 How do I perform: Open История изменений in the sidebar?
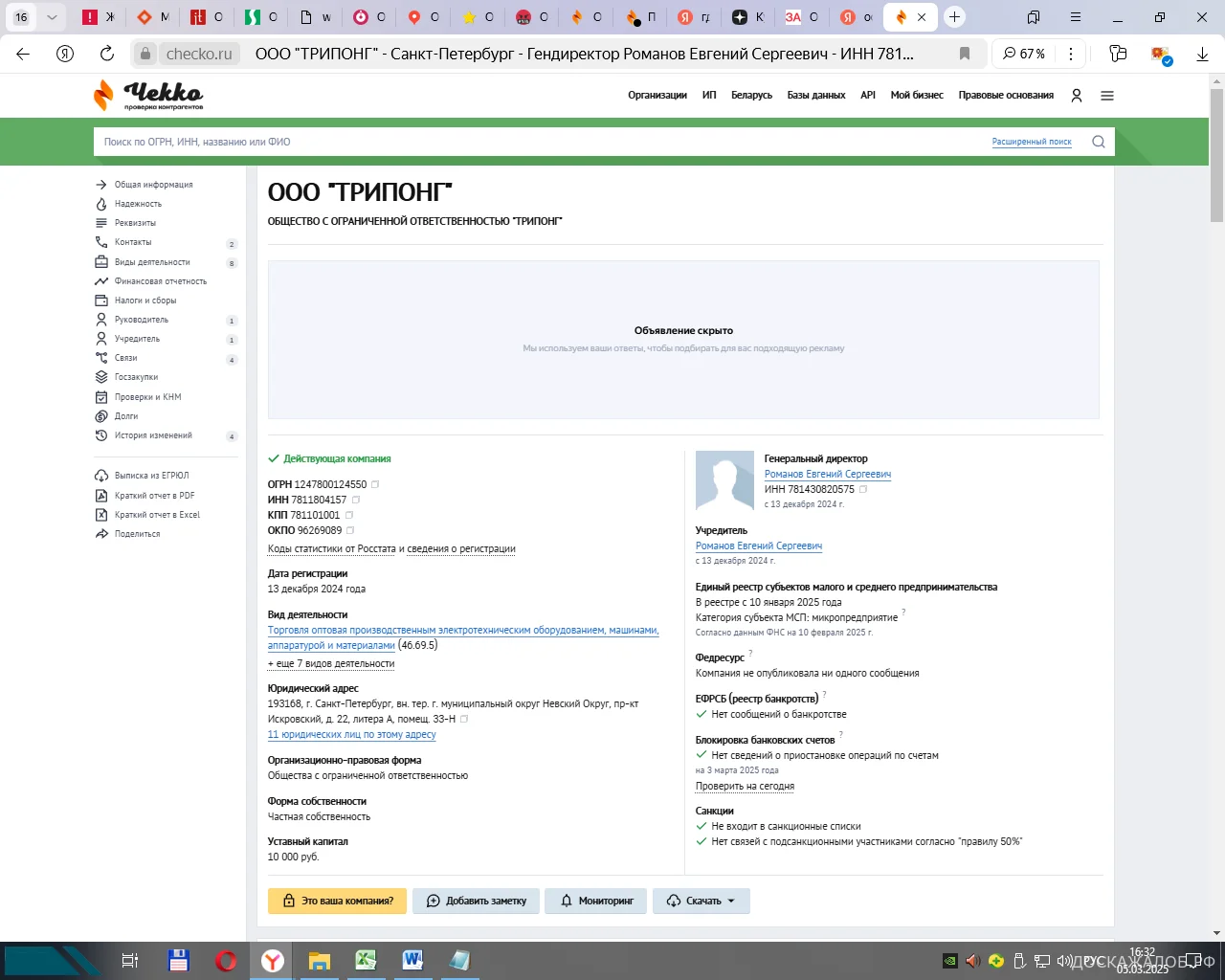coord(153,435)
